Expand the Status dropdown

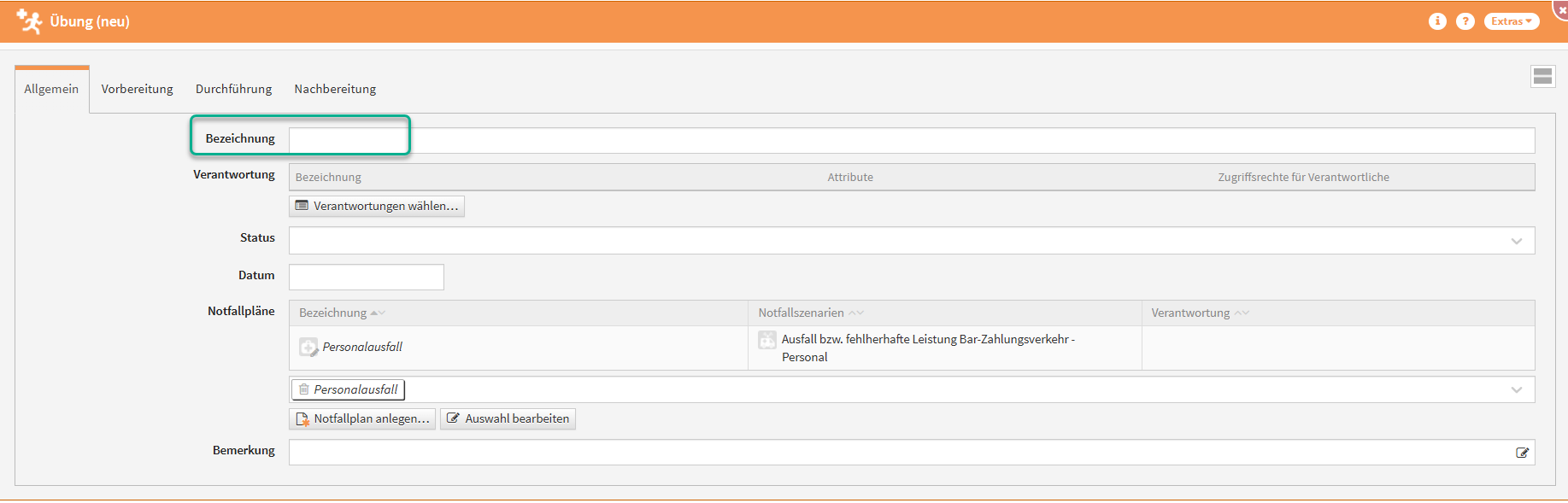[1517, 241]
